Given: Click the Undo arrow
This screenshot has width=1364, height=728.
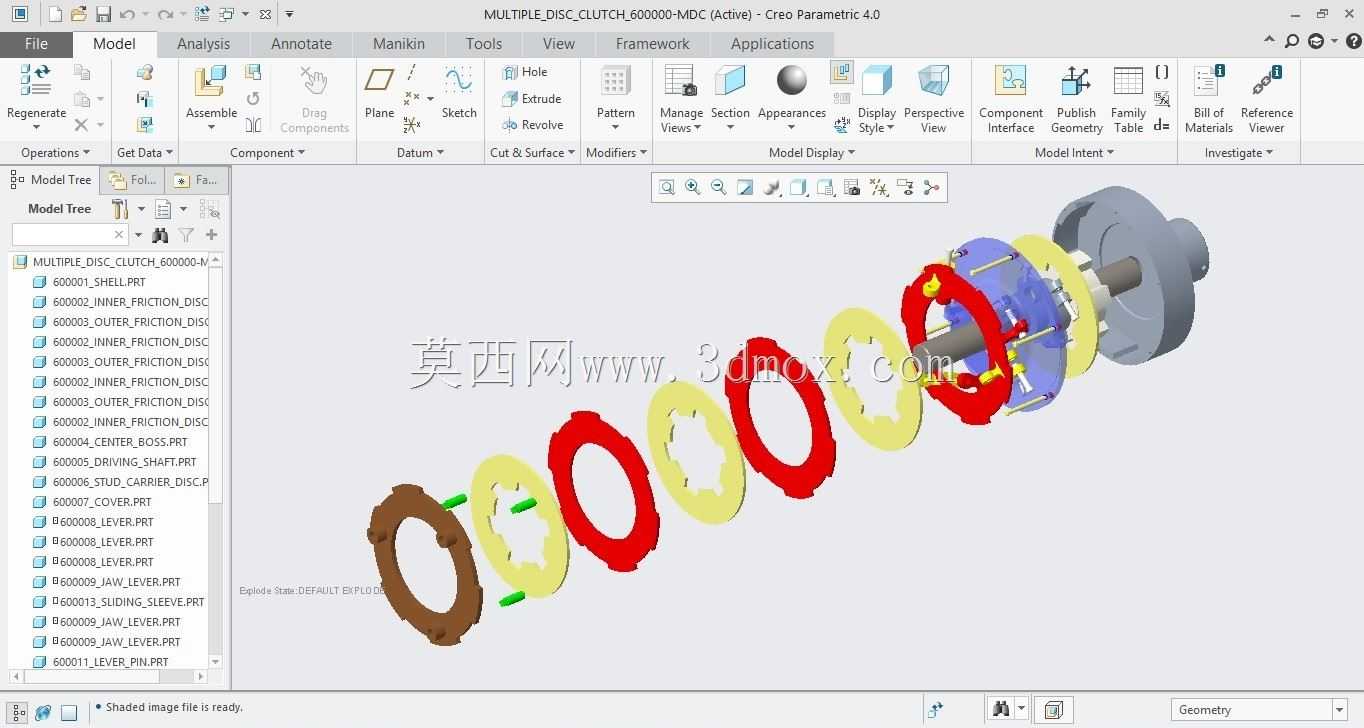Looking at the screenshot, I should pos(126,14).
